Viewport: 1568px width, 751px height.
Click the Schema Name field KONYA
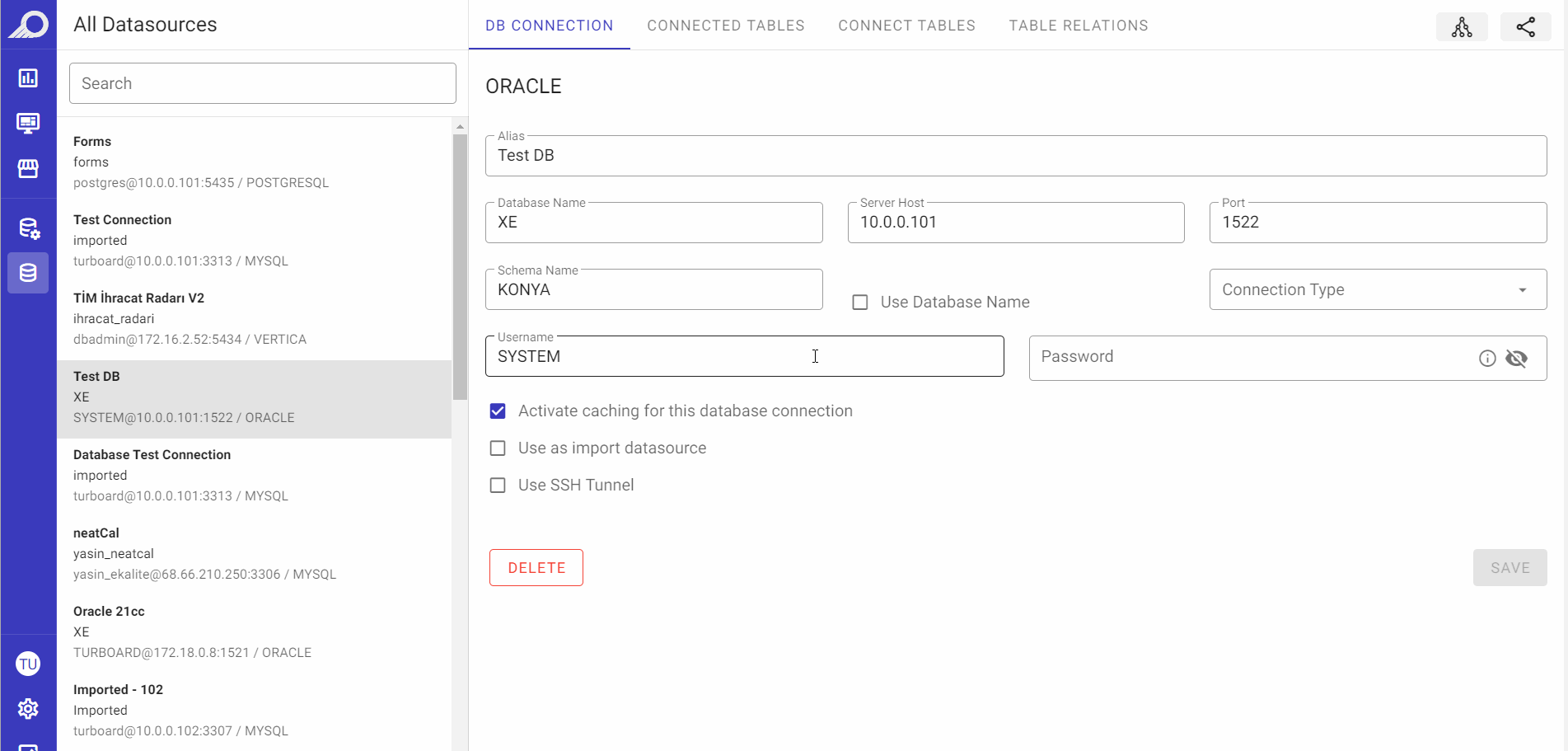pos(654,289)
